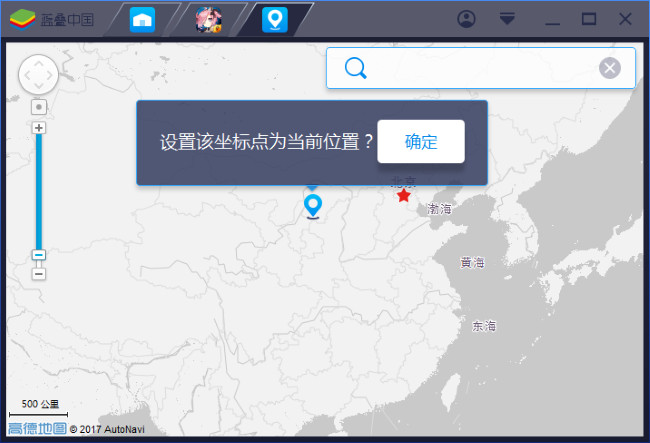Zoom out with the bottom minus button

[39, 274]
